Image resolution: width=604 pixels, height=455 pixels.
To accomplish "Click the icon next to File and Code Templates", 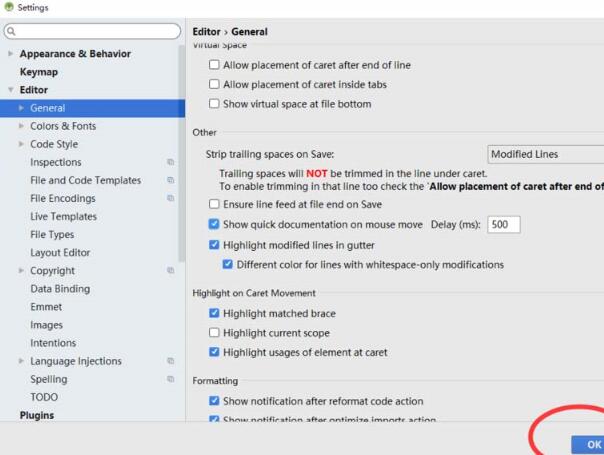I will [171, 180].
